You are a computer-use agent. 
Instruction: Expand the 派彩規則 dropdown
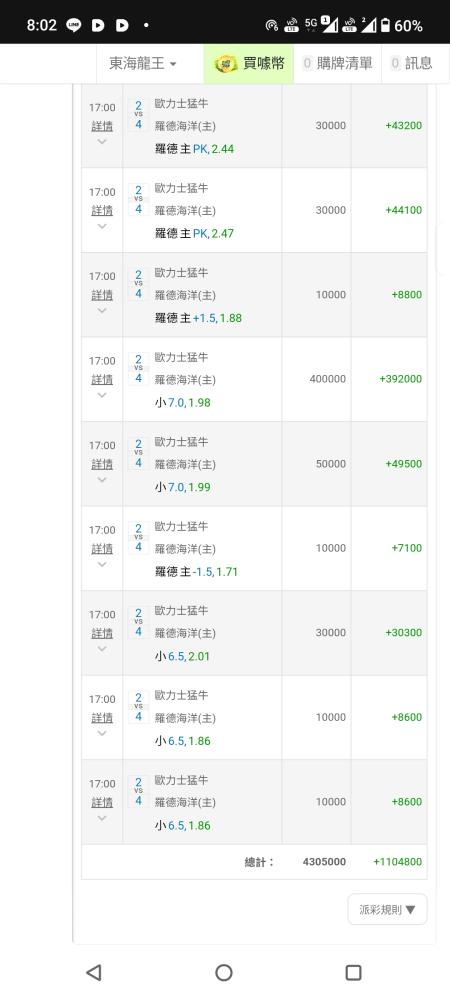tap(388, 909)
